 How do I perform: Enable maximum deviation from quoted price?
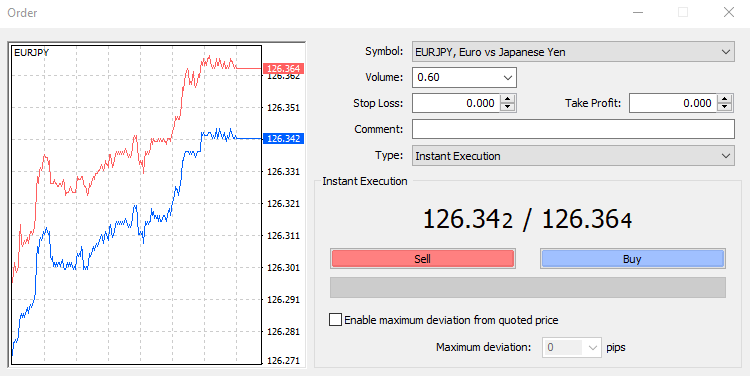(335, 320)
